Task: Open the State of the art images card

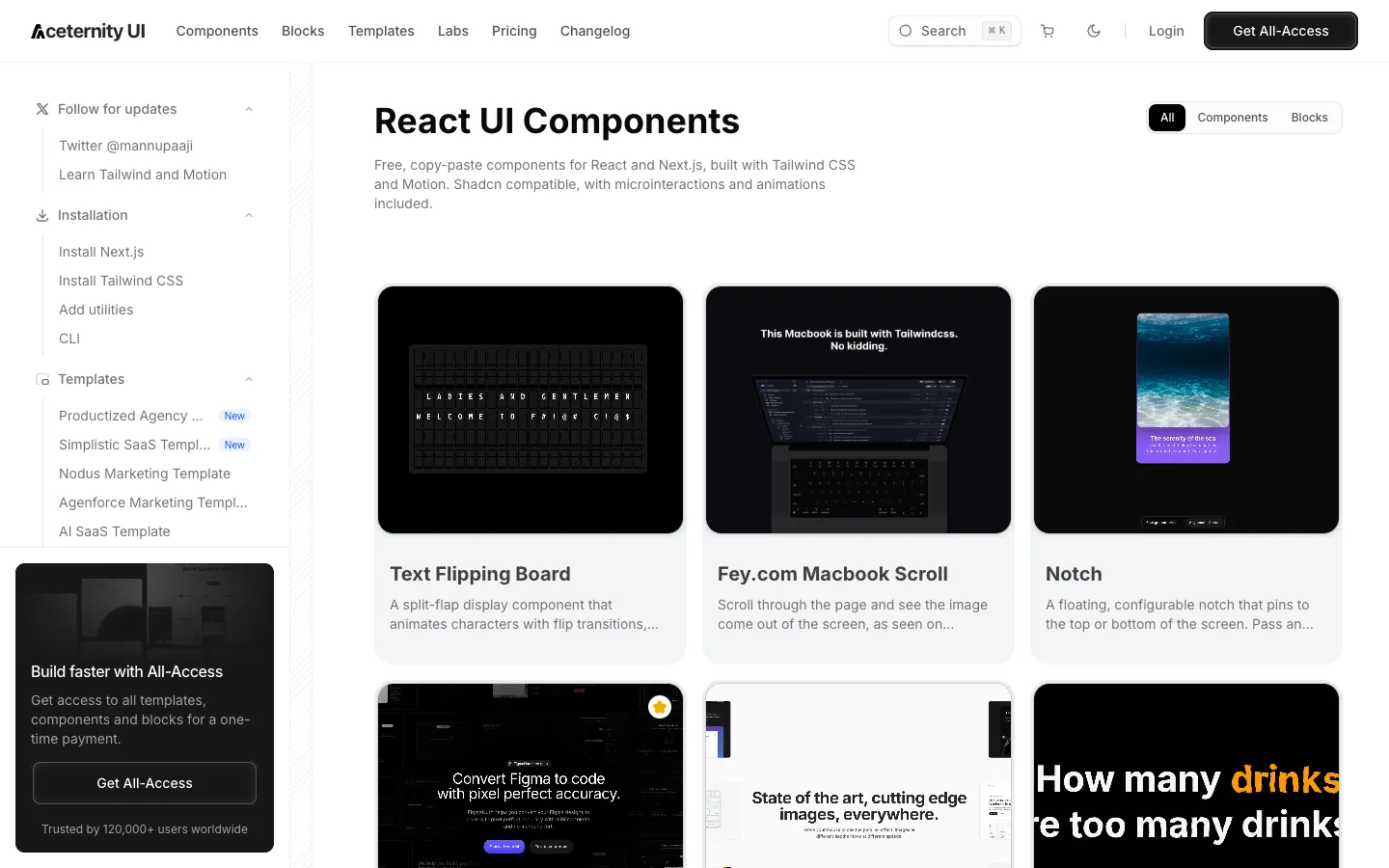Action: [858, 776]
